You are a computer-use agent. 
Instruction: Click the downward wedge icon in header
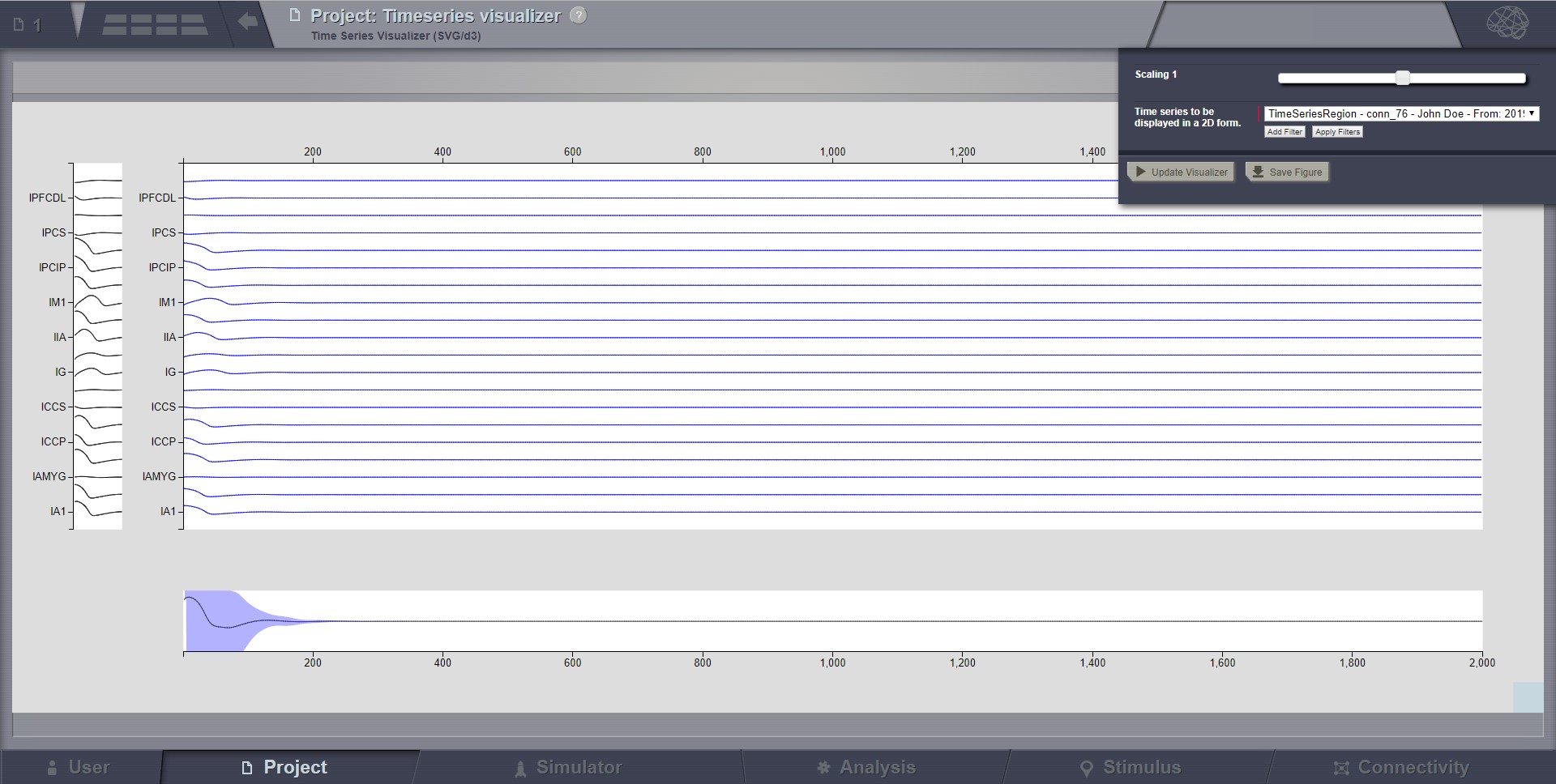tap(78, 20)
